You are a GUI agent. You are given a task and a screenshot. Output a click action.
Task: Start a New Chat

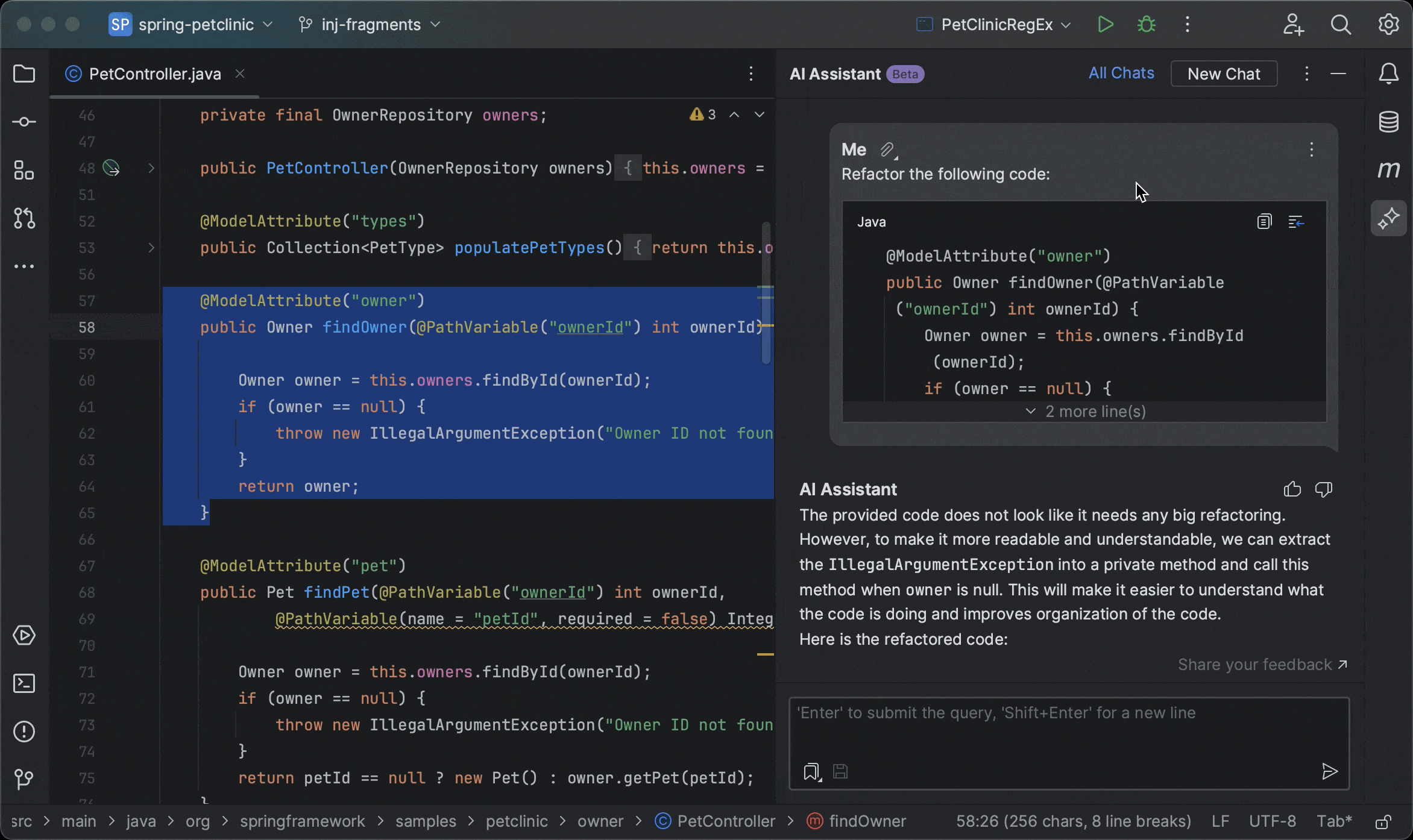coord(1223,74)
